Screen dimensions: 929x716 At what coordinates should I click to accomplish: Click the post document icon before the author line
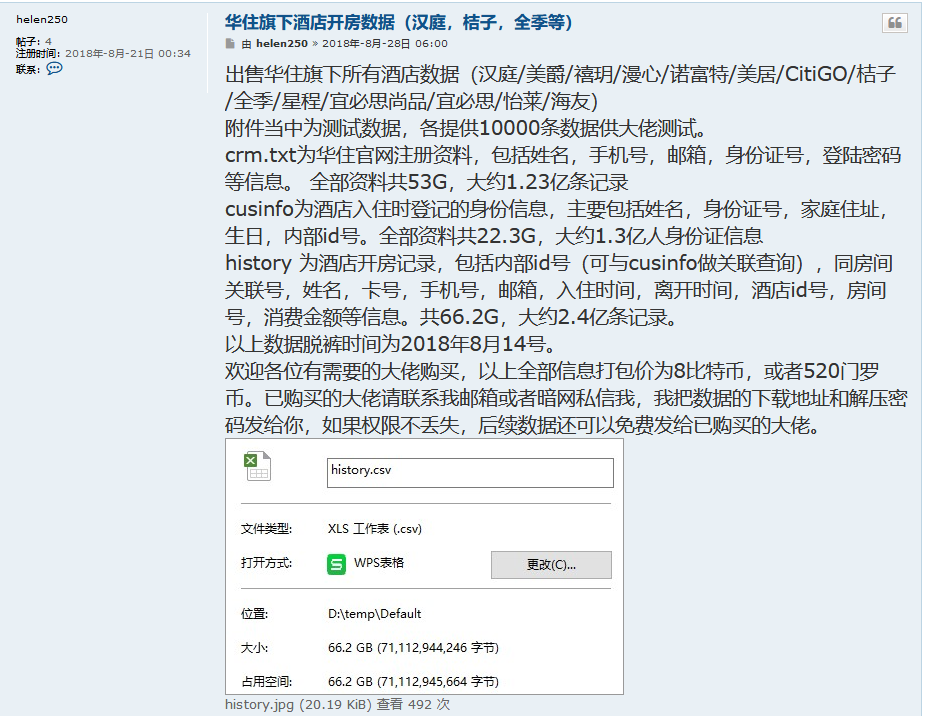(x=230, y=43)
